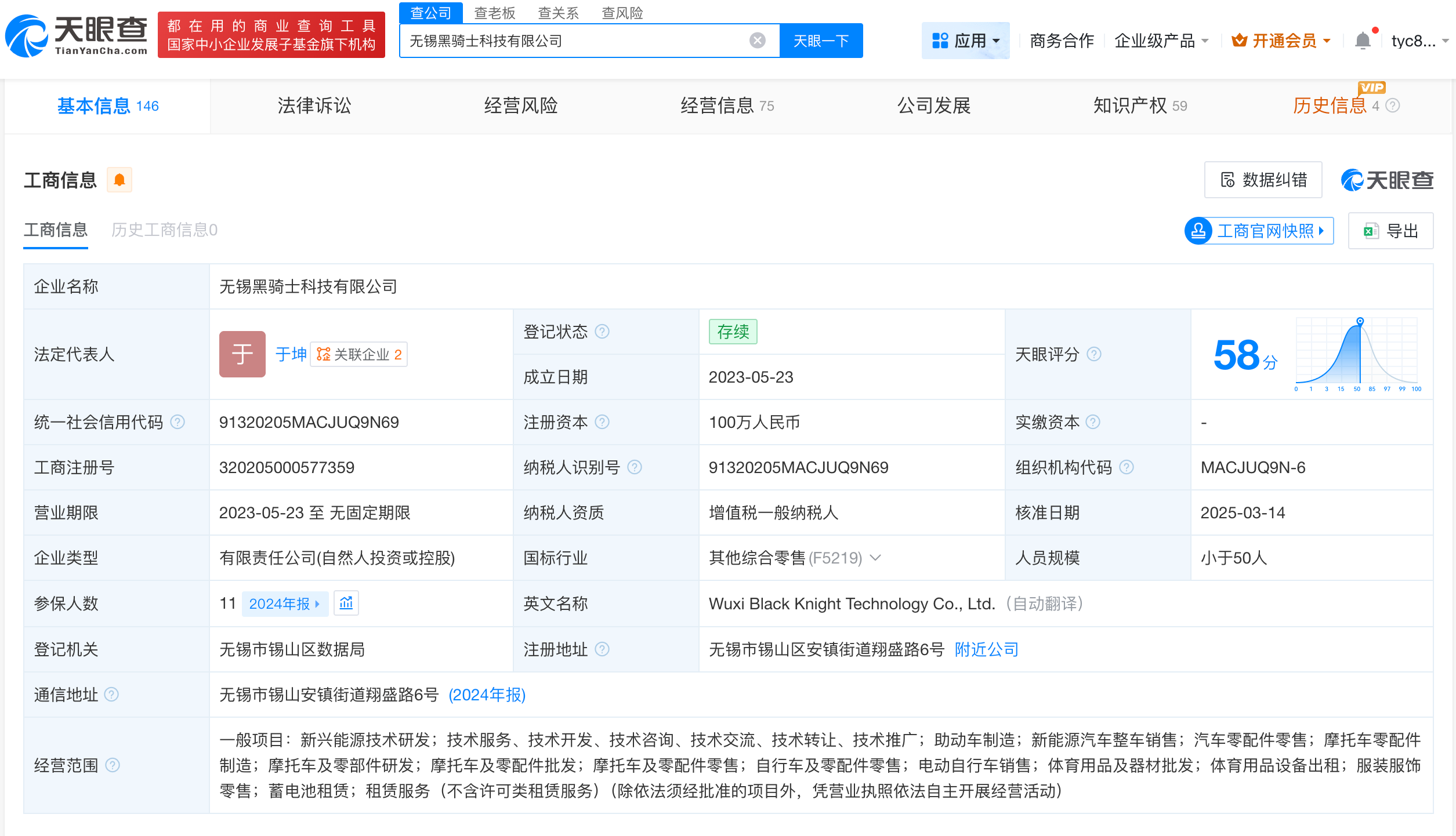Click the notification bell icon top right
The height and width of the screenshot is (836, 1456).
[1363, 39]
